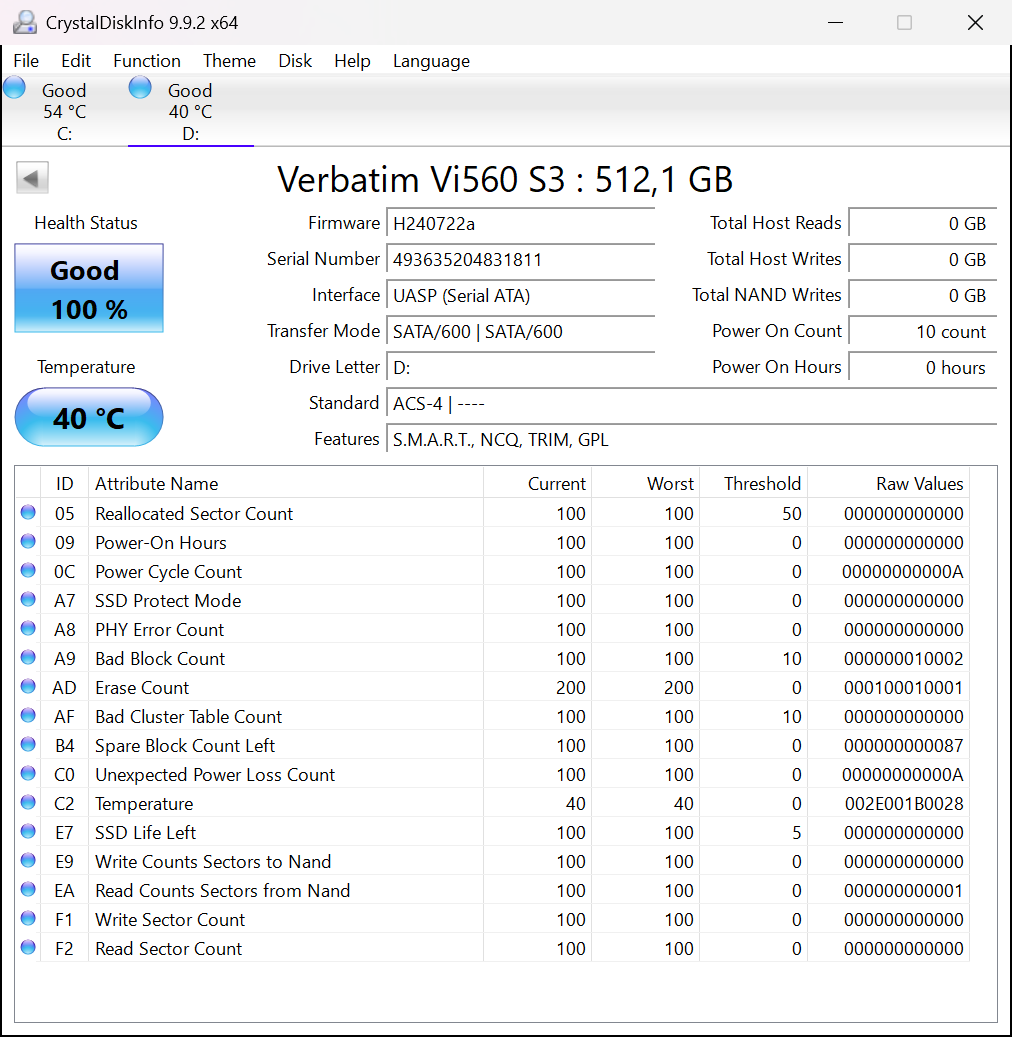Click the Drive Letter field
Image resolution: width=1012 pixels, height=1037 pixels.
521,368
